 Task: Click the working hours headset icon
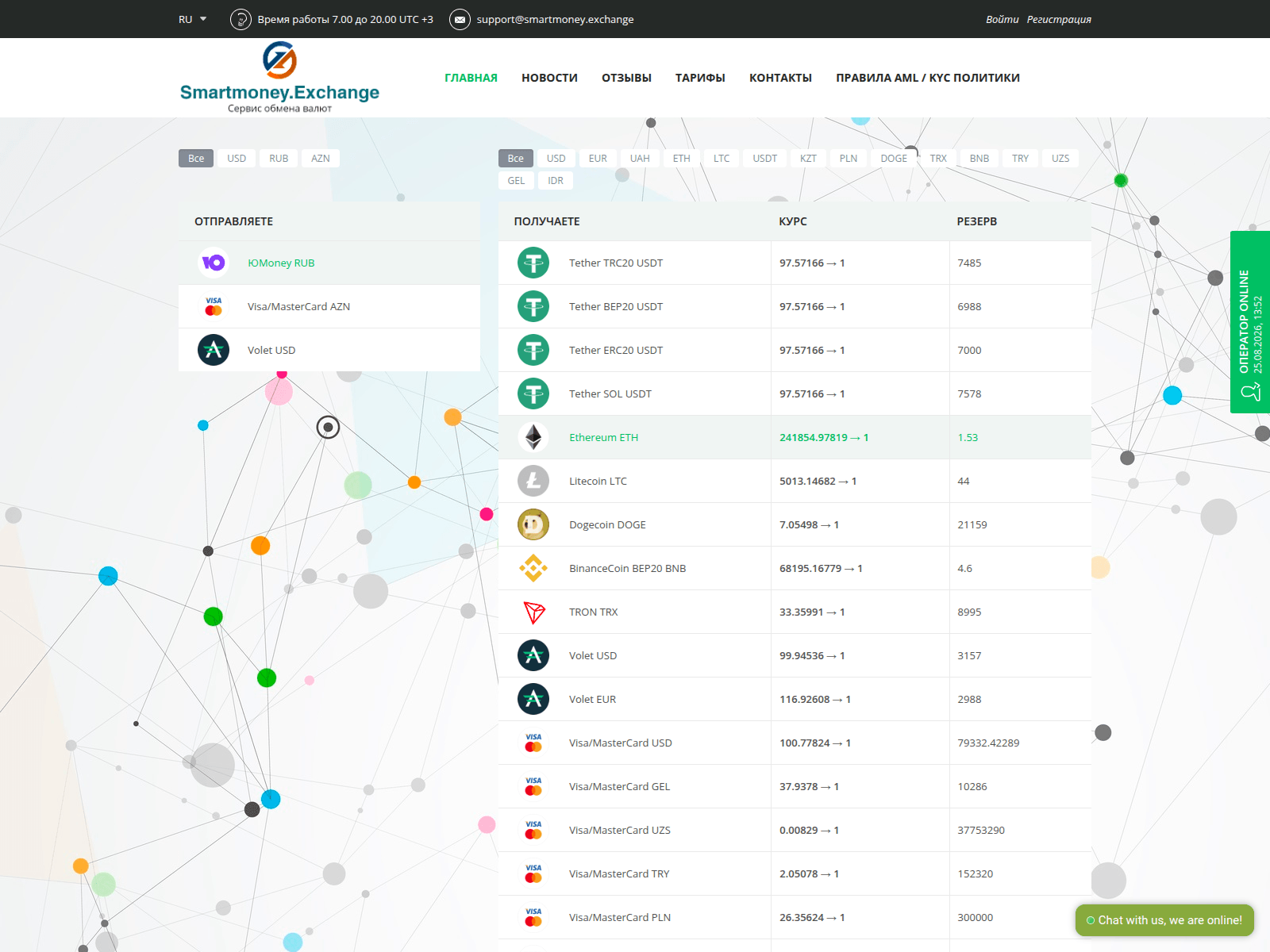[x=241, y=19]
